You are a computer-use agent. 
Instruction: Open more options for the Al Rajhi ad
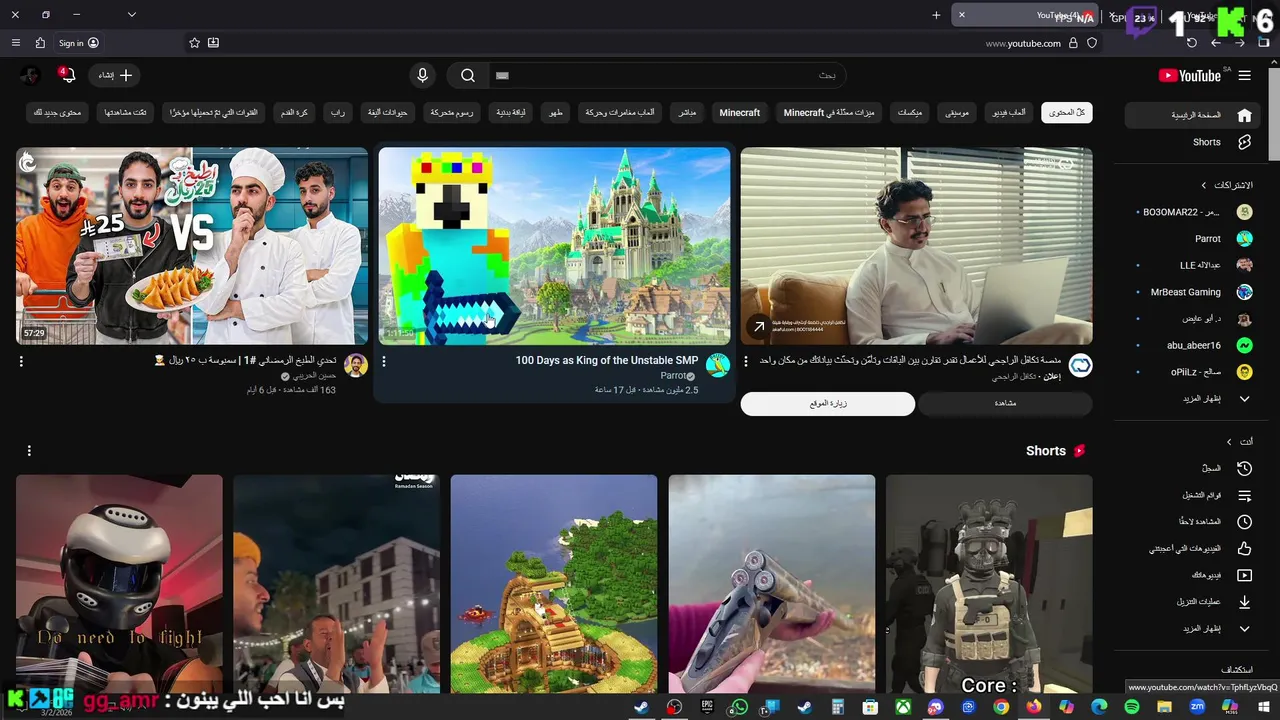[745, 361]
